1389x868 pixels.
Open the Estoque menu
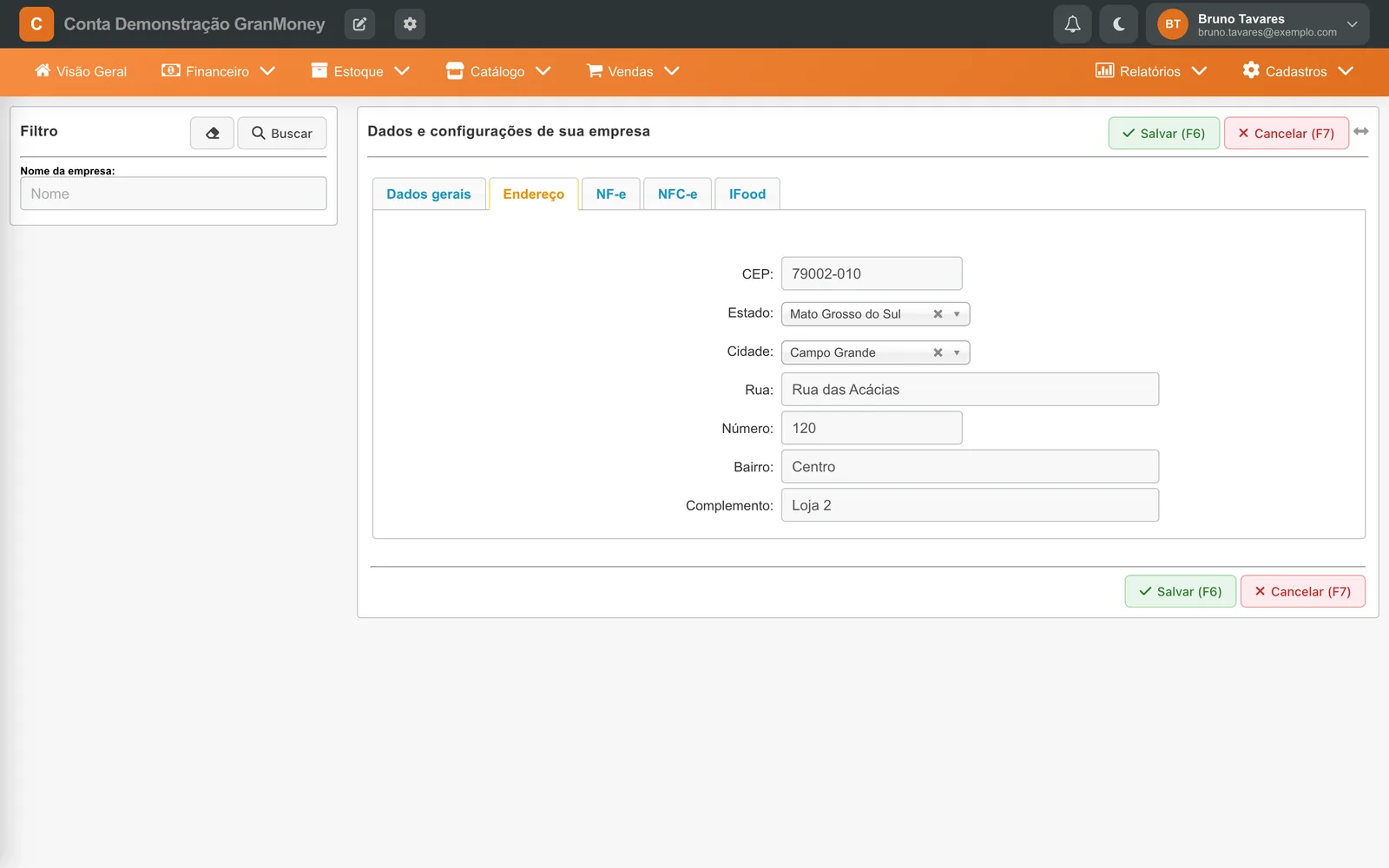[360, 71]
